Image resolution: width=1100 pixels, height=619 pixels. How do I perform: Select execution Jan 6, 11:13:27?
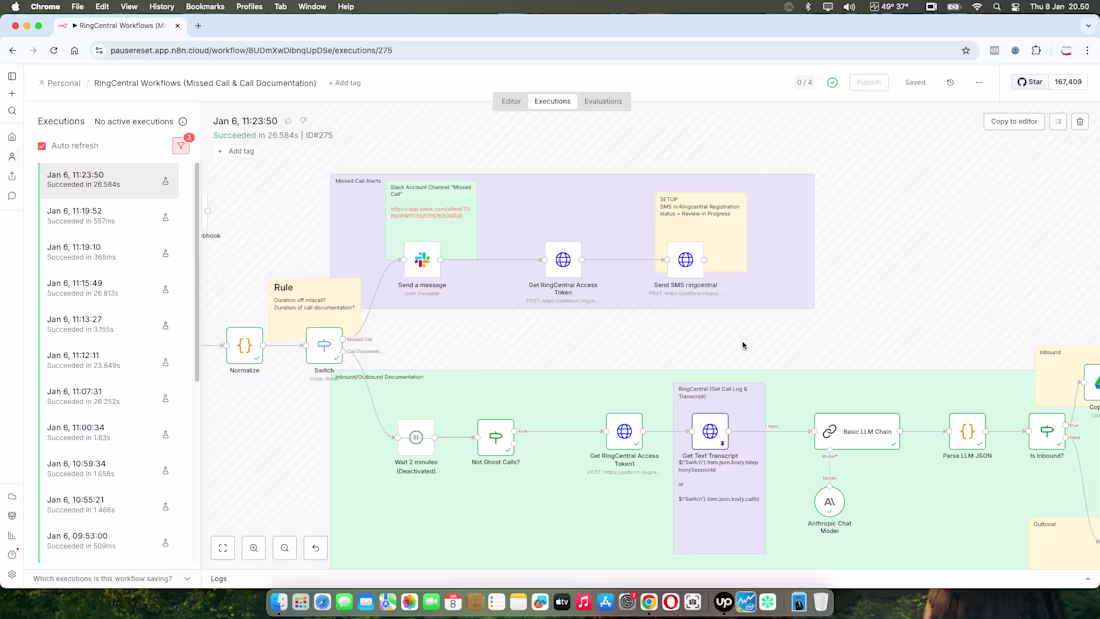pyautogui.click(x=109, y=324)
